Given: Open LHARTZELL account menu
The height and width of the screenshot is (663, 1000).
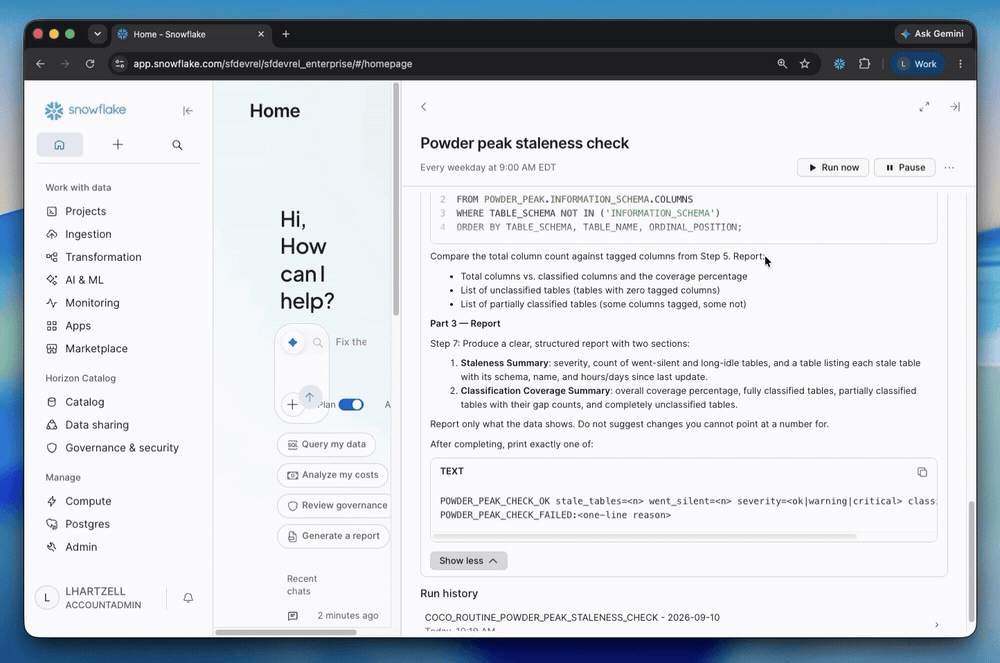Looking at the screenshot, I should [94, 598].
